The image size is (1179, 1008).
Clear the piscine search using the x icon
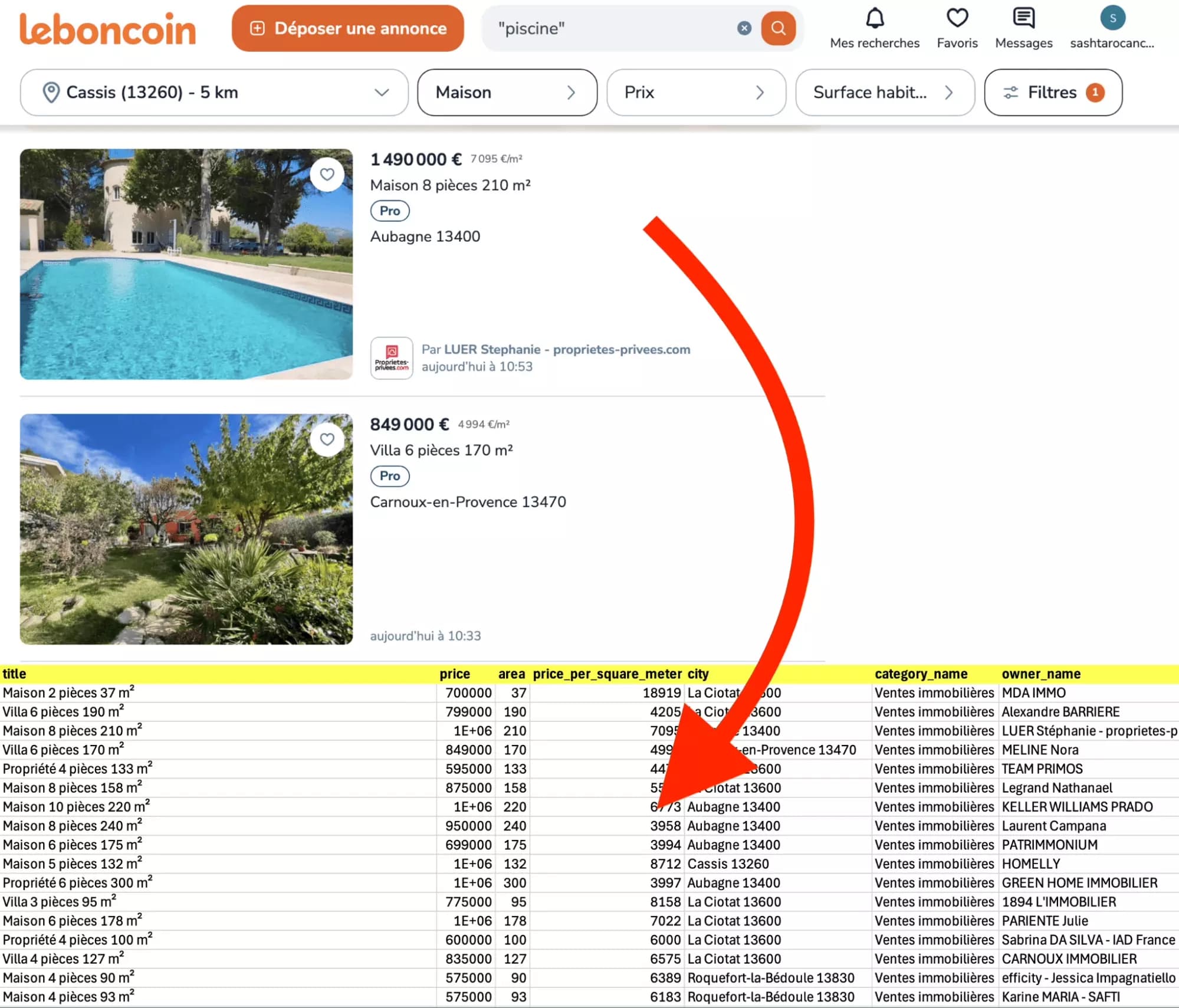(x=744, y=28)
